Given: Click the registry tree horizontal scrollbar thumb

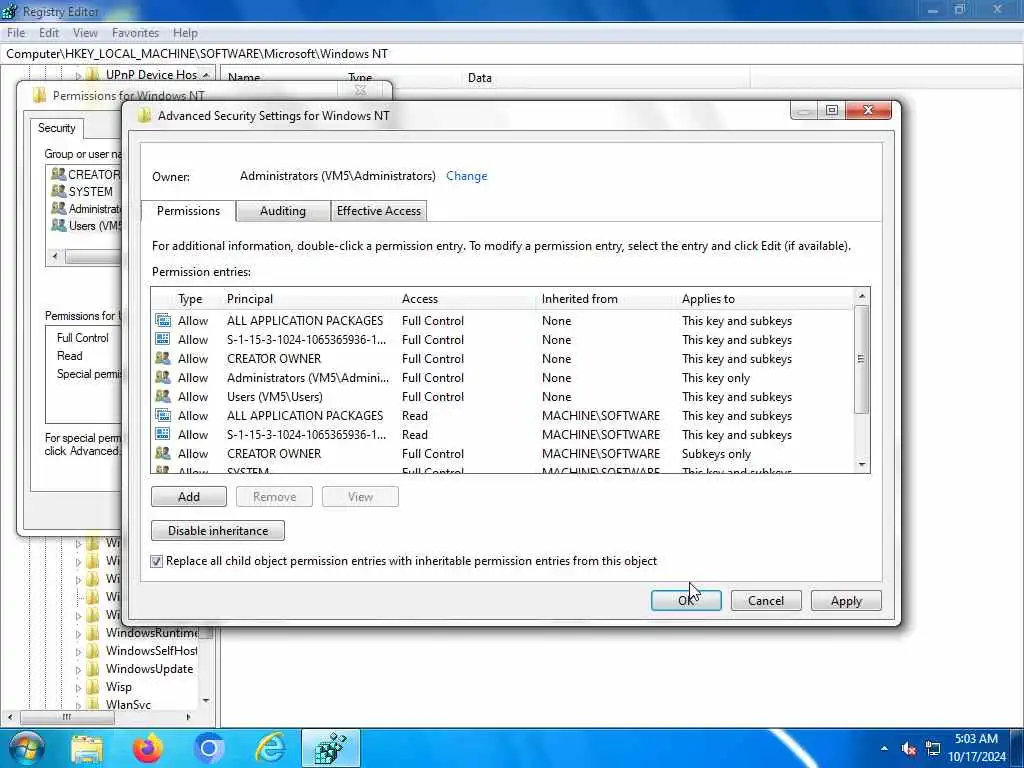Looking at the screenshot, I should click(x=67, y=717).
